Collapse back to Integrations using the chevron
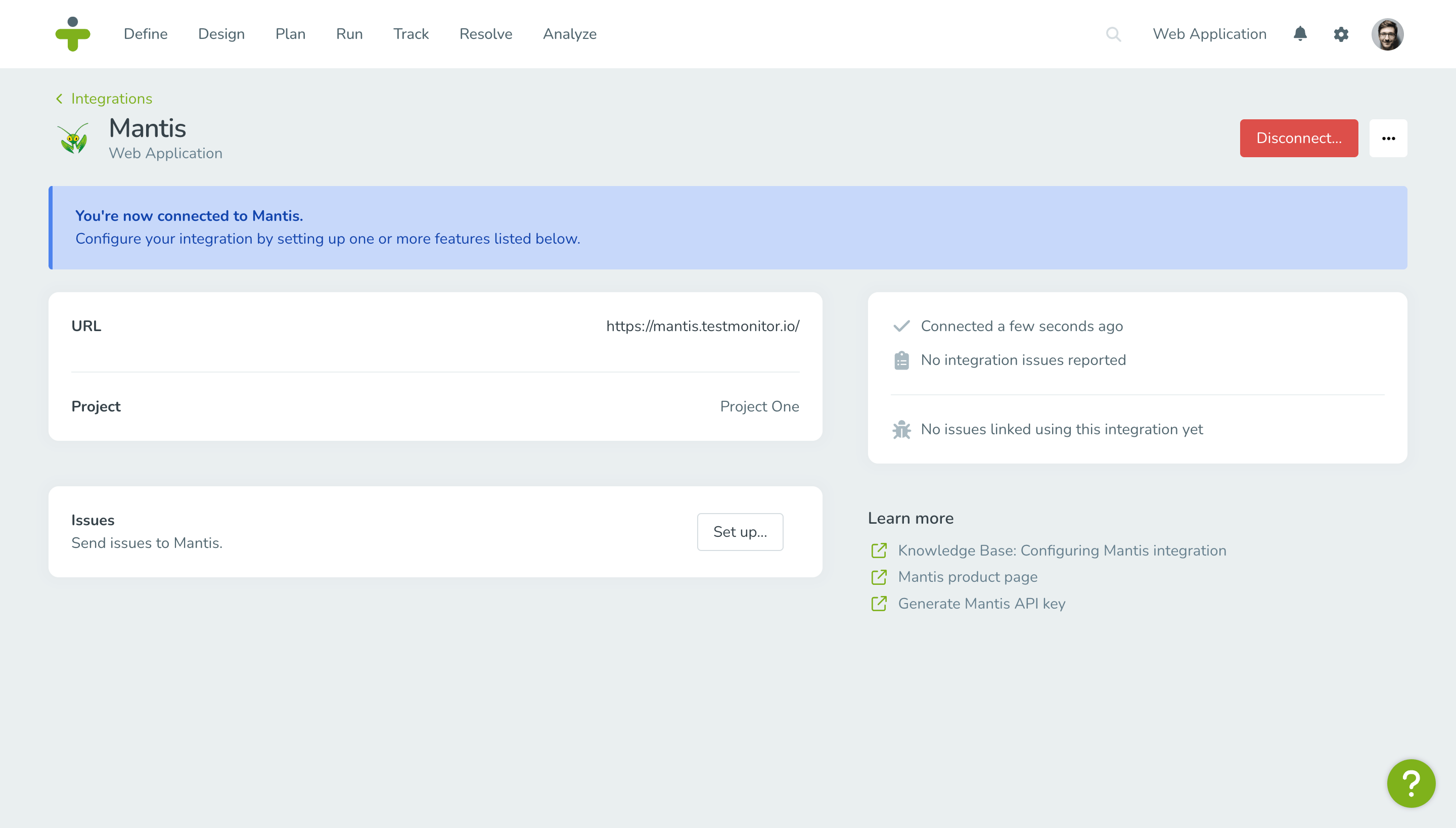Image resolution: width=1456 pixels, height=828 pixels. tap(60, 99)
